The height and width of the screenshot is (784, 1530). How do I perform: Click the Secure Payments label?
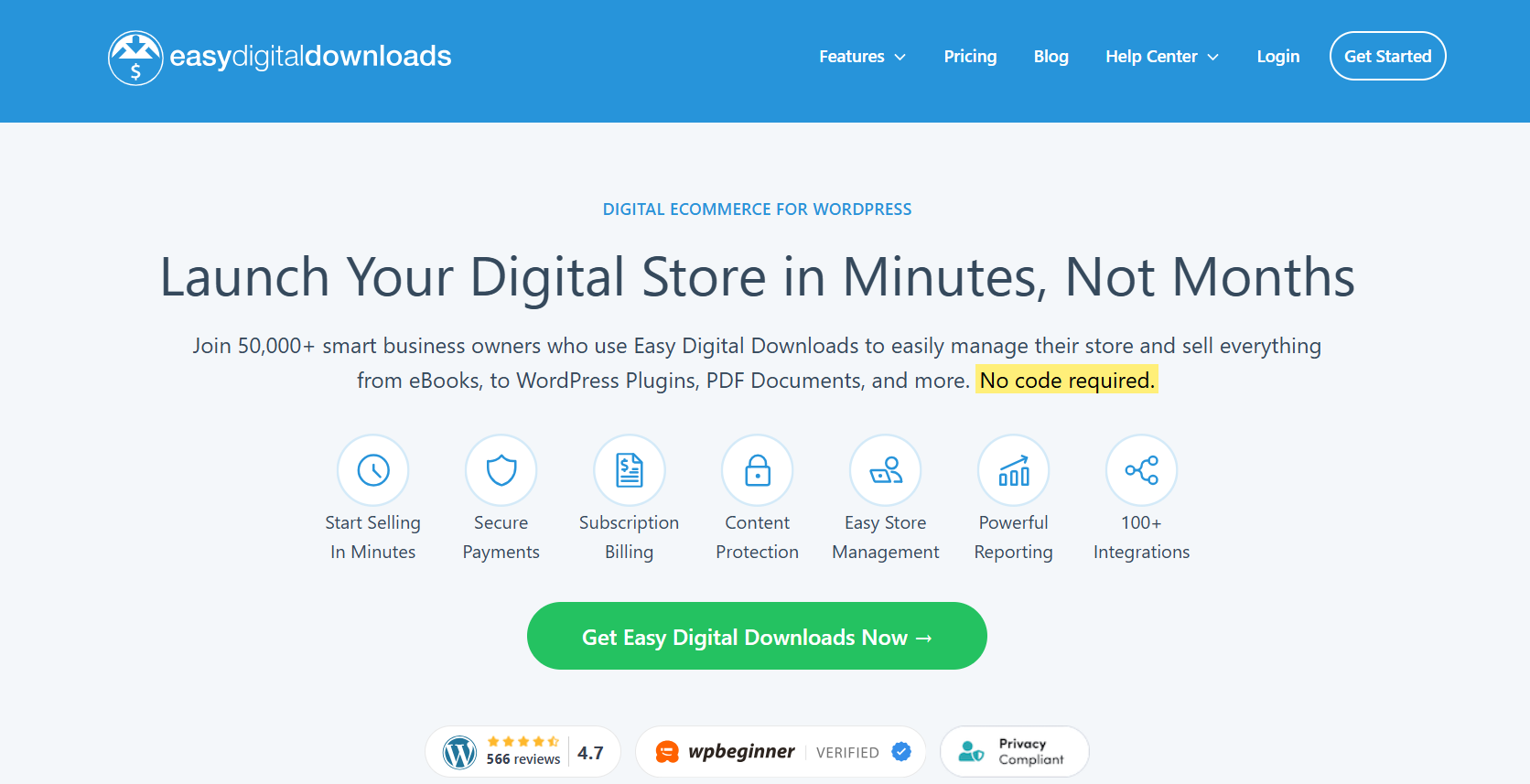pos(501,537)
